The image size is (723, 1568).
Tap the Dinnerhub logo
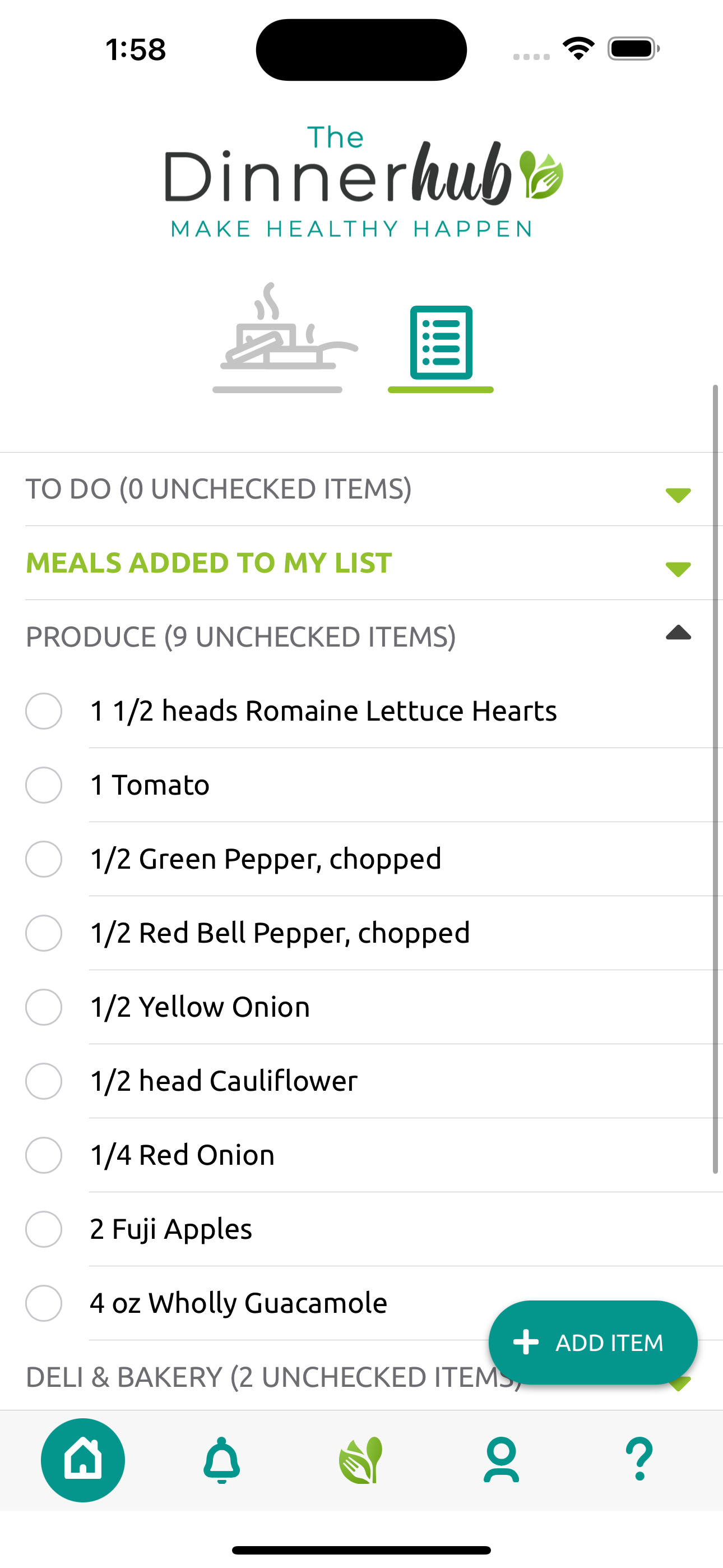pos(363,181)
